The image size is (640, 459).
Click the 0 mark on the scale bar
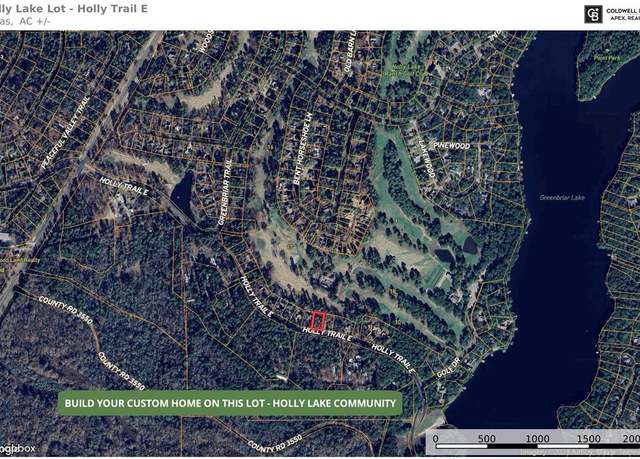pyautogui.click(x=436, y=439)
